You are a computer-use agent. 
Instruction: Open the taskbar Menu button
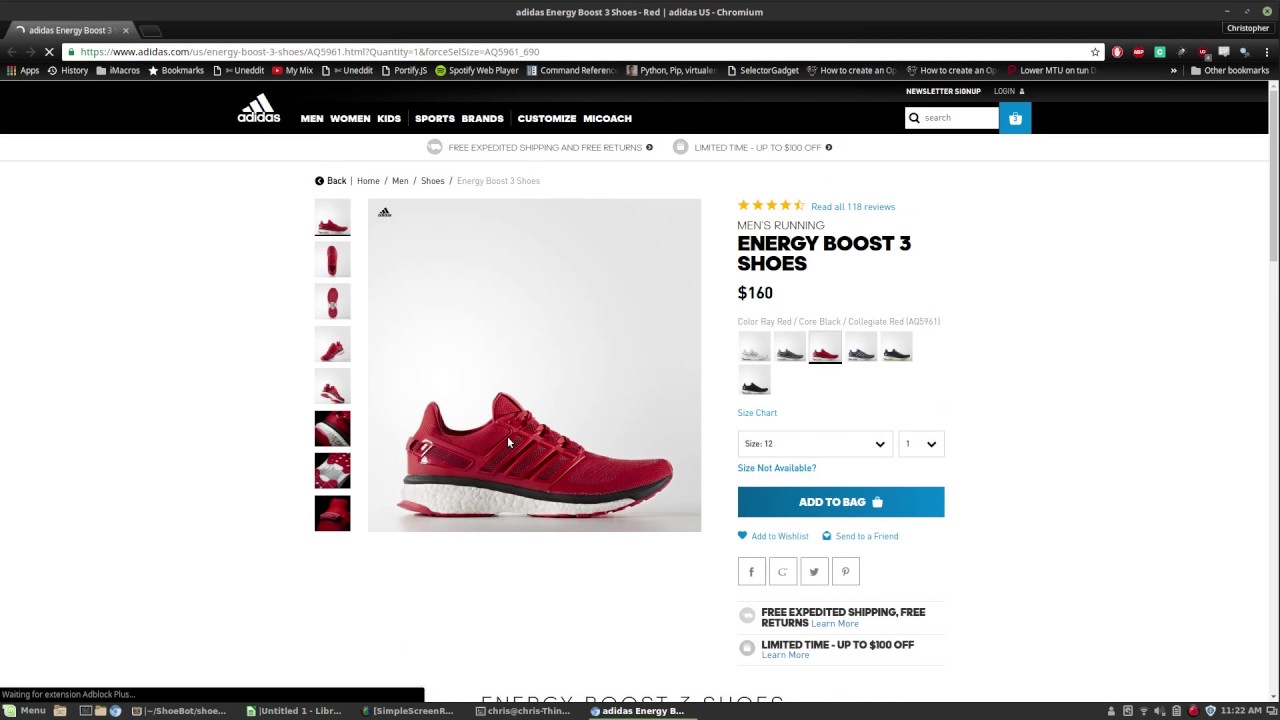[x=25, y=711]
